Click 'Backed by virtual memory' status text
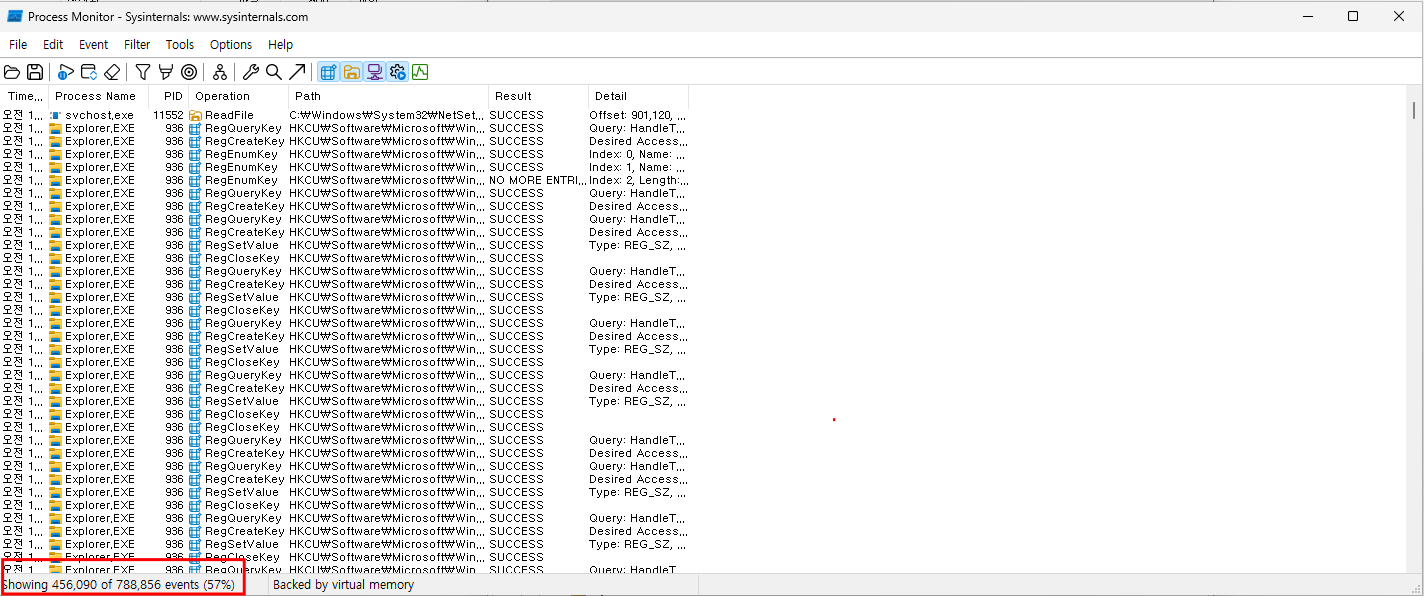The width and height of the screenshot is (1424, 596). (343, 585)
